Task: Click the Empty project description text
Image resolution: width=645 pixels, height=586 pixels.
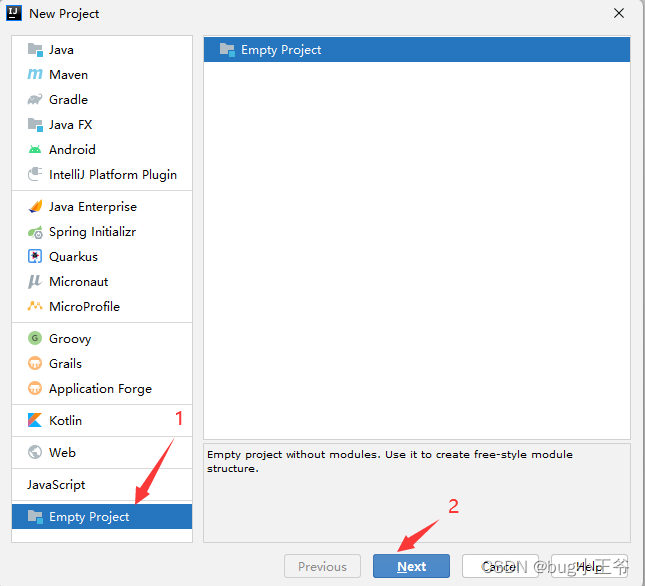Action: click(390, 461)
